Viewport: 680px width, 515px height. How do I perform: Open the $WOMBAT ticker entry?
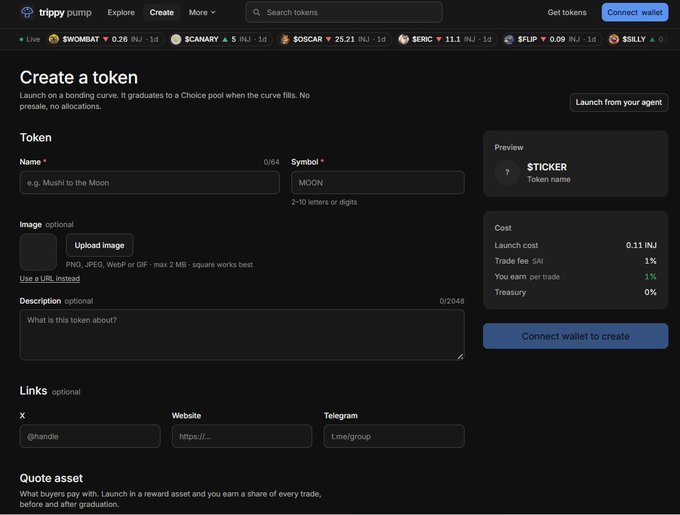tap(104, 39)
